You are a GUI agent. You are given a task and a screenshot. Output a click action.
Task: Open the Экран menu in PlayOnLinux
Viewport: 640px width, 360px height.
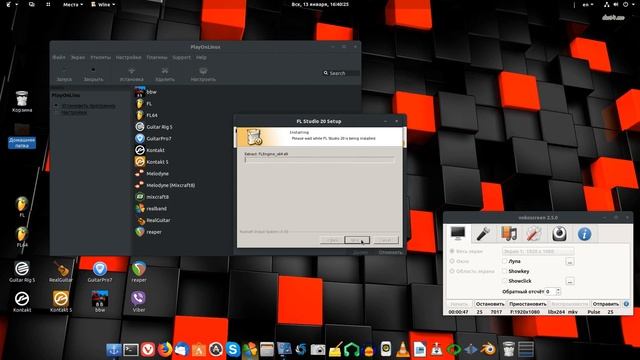point(78,58)
